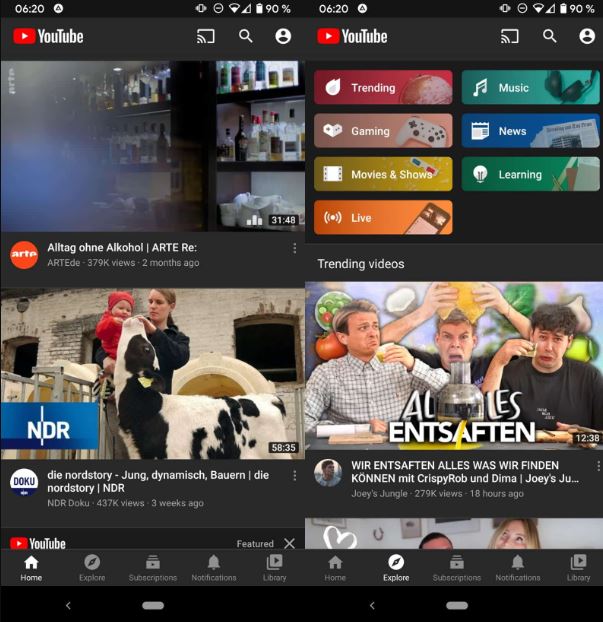Open Joey's Jungle channel avatar

328,473
